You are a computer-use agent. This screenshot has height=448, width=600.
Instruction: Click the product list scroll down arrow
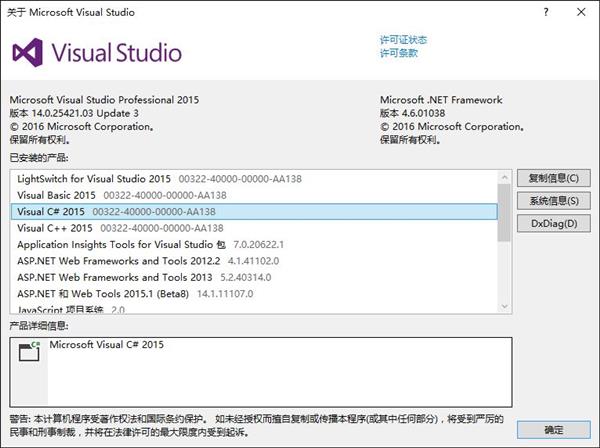click(505, 306)
